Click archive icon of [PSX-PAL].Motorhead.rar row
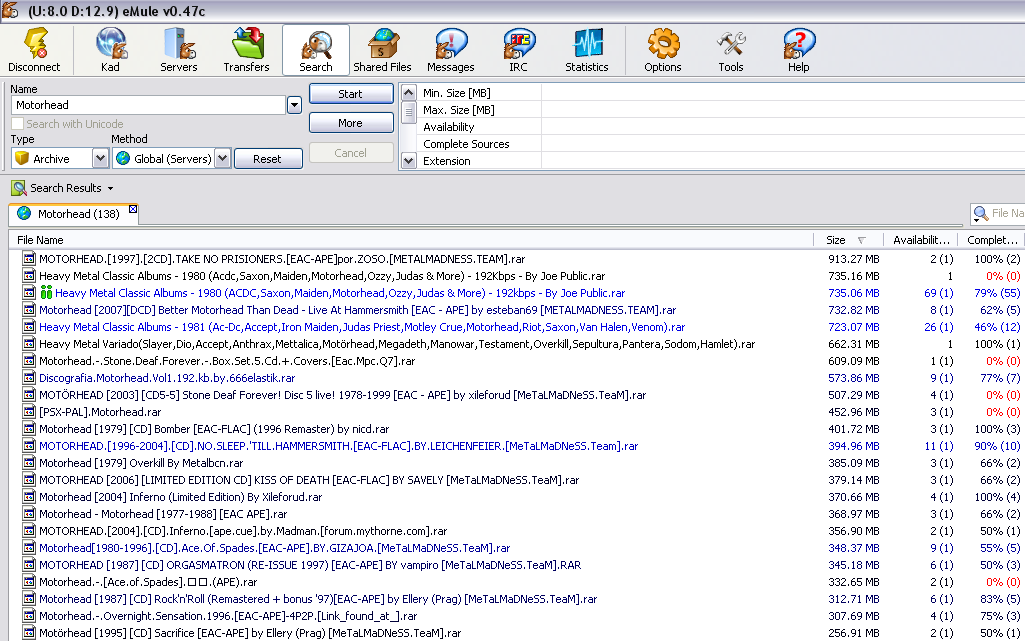Viewport: 1025px width, 641px height. [29, 412]
